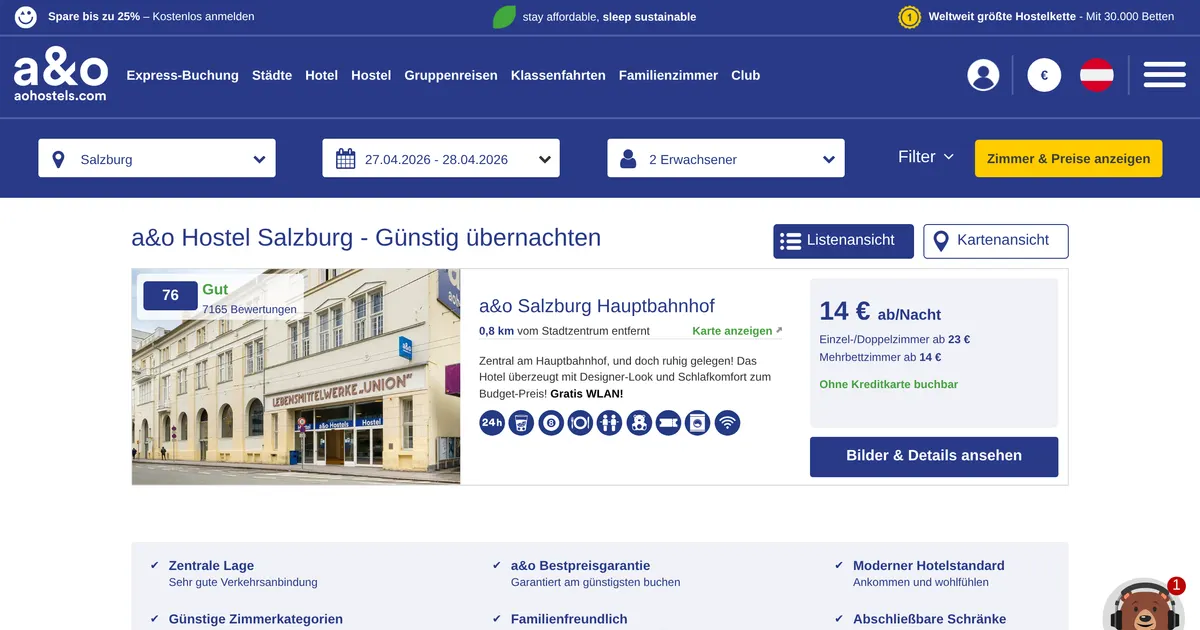Click the '14 € ab/Nacht' price
The width and height of the screenshot is (1200, 630).
880,312
